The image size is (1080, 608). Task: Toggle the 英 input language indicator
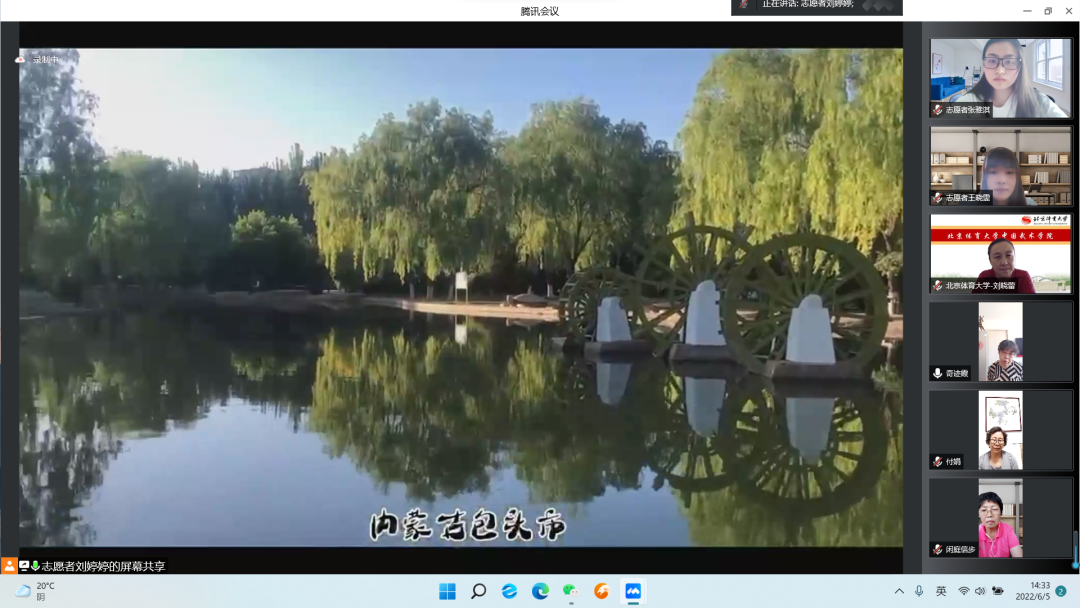[x=941, y=591]
